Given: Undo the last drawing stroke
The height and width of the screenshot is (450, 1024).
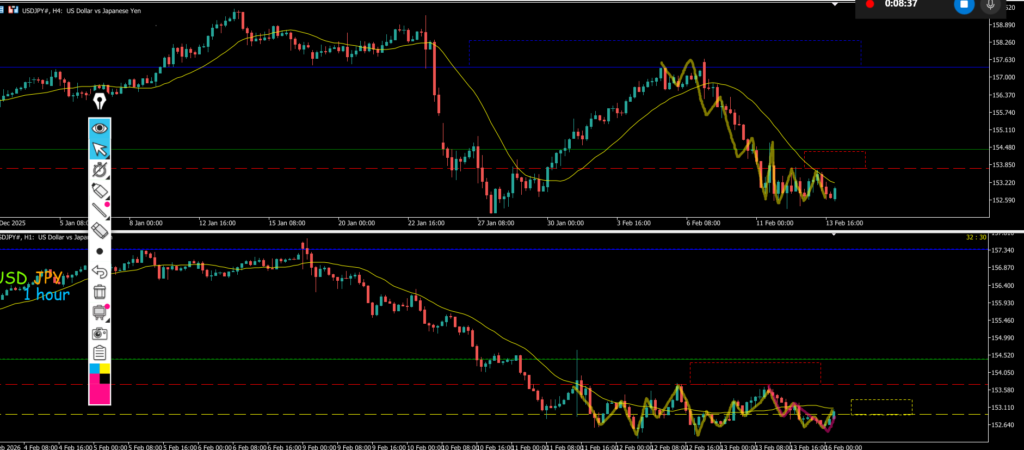Looking at the screenshot, I should click(100, 271).
